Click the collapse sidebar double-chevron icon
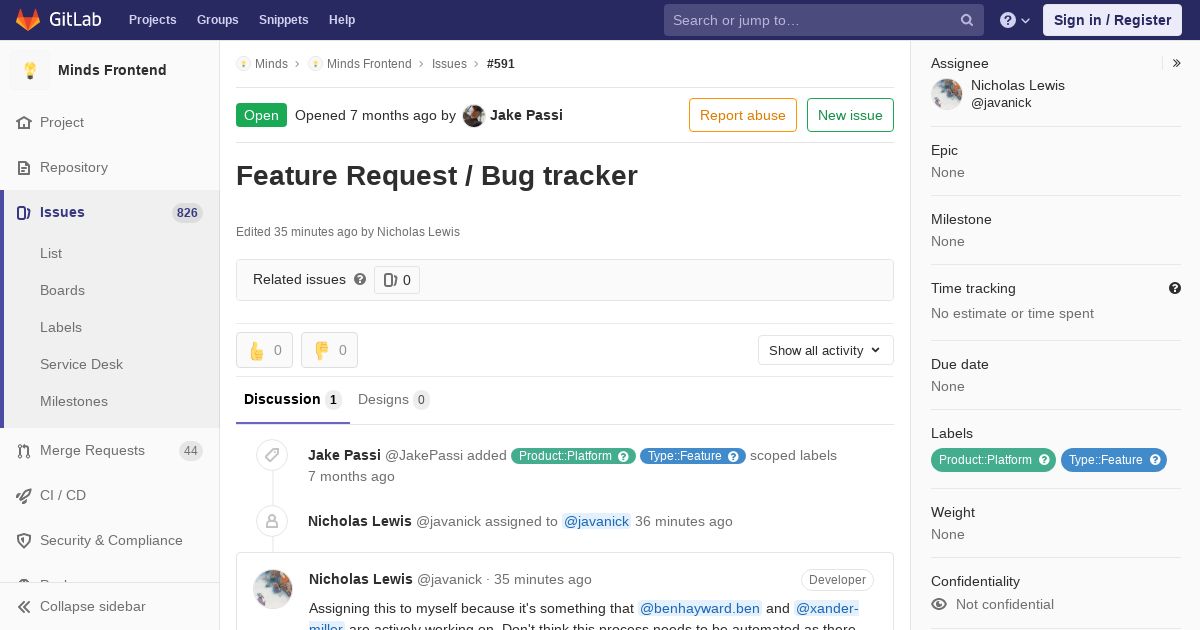 [x=24, y=607]
